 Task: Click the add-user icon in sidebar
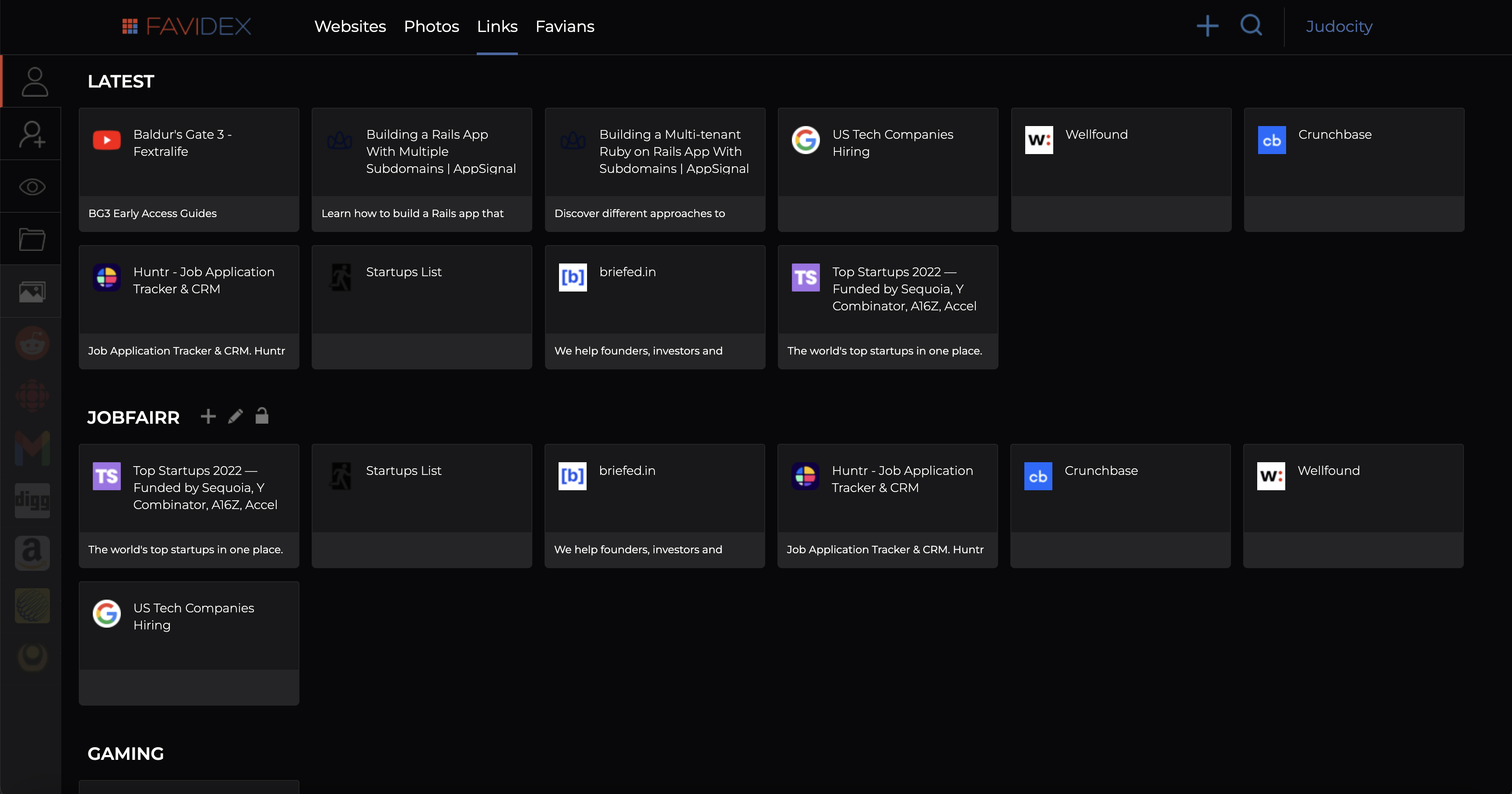[32, 134]
